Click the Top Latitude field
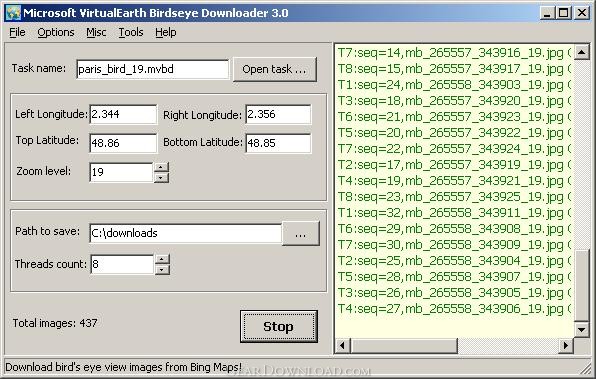The height and width of the screenshot is (379, 596). [x=123, y=143]
